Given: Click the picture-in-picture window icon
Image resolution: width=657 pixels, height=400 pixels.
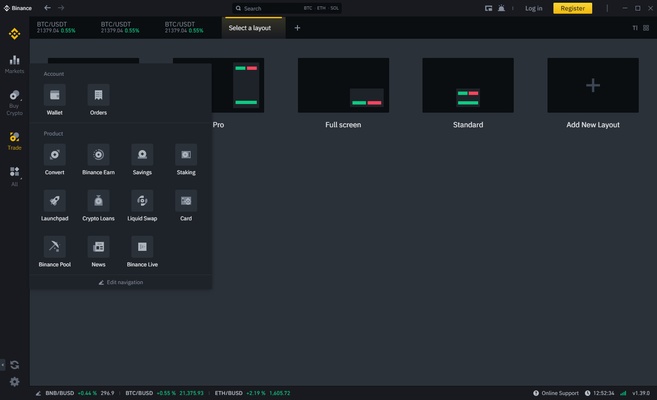Looking at the screenshot, I should click(x=489, y=8).
